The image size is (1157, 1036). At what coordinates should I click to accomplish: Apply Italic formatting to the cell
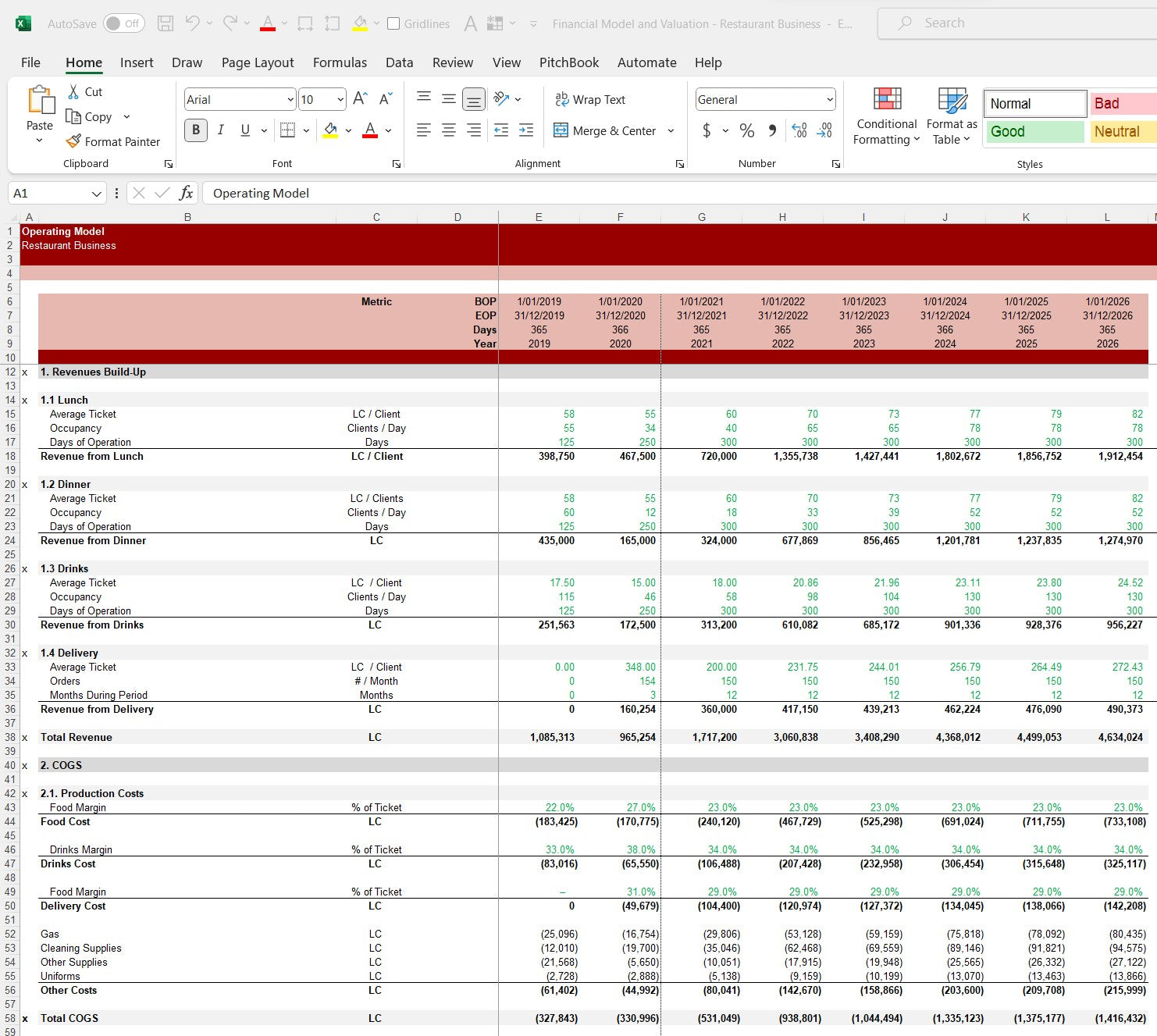(221, 130)
